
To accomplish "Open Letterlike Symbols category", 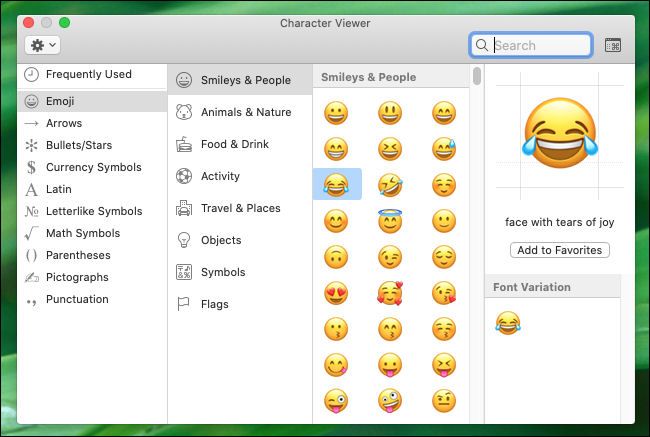I will pos(92,211).
